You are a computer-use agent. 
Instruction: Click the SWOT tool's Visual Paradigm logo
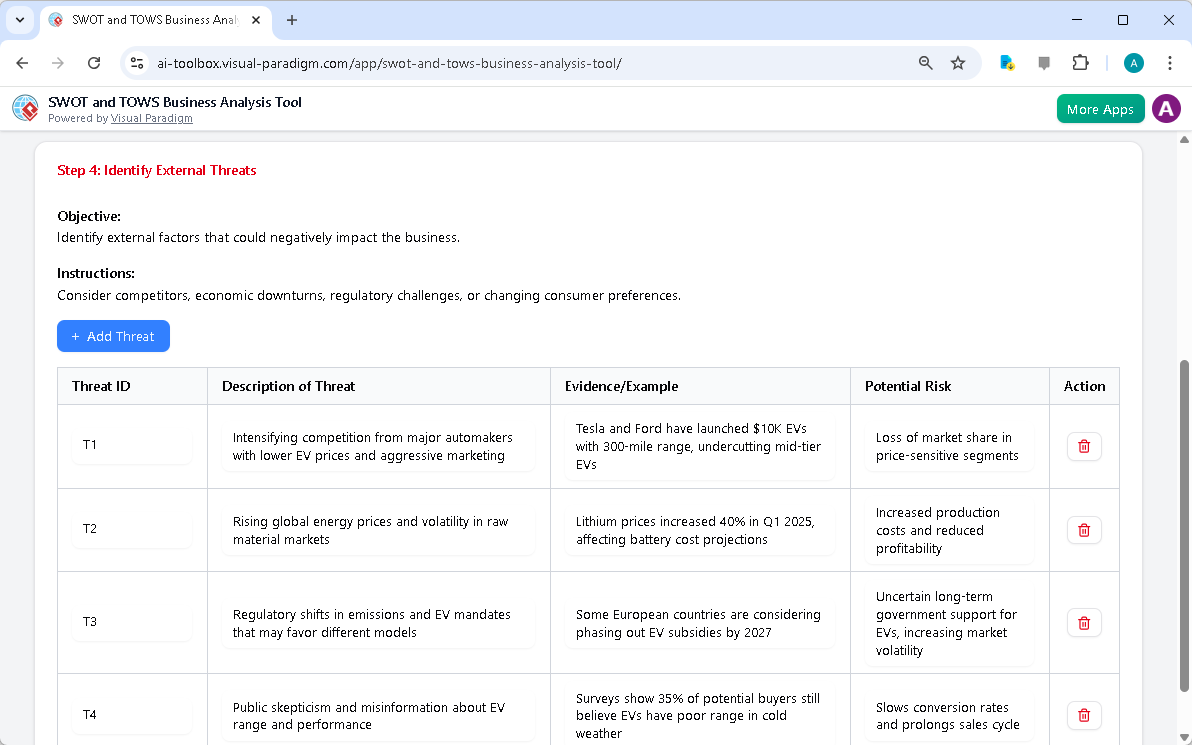click(x=24, y=108)
